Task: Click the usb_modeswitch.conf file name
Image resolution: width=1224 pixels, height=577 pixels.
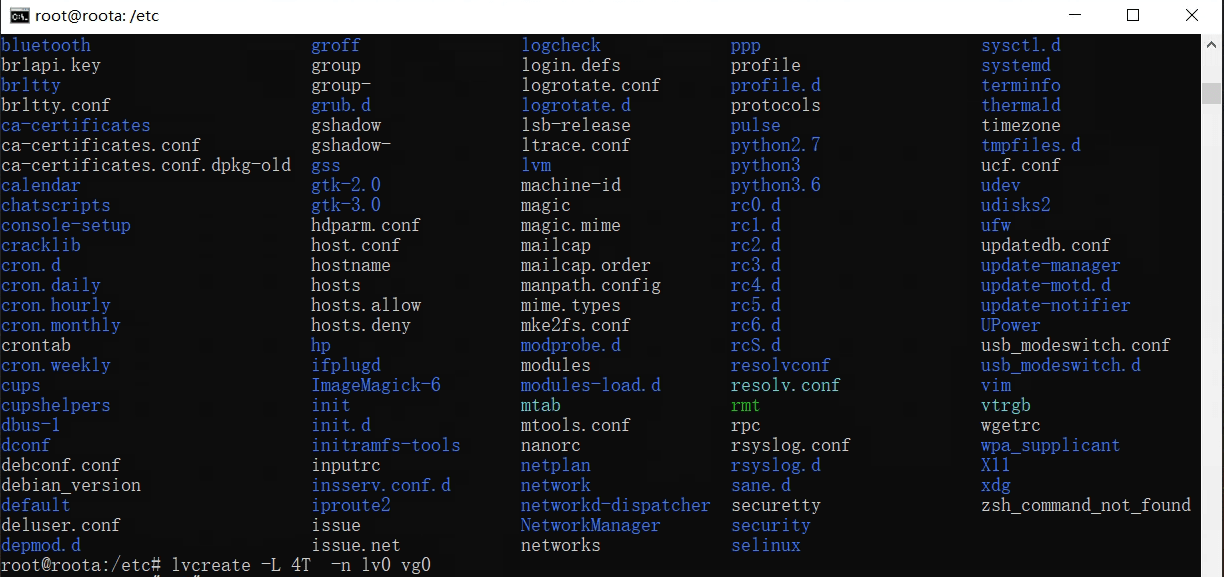Action: 1075,345
